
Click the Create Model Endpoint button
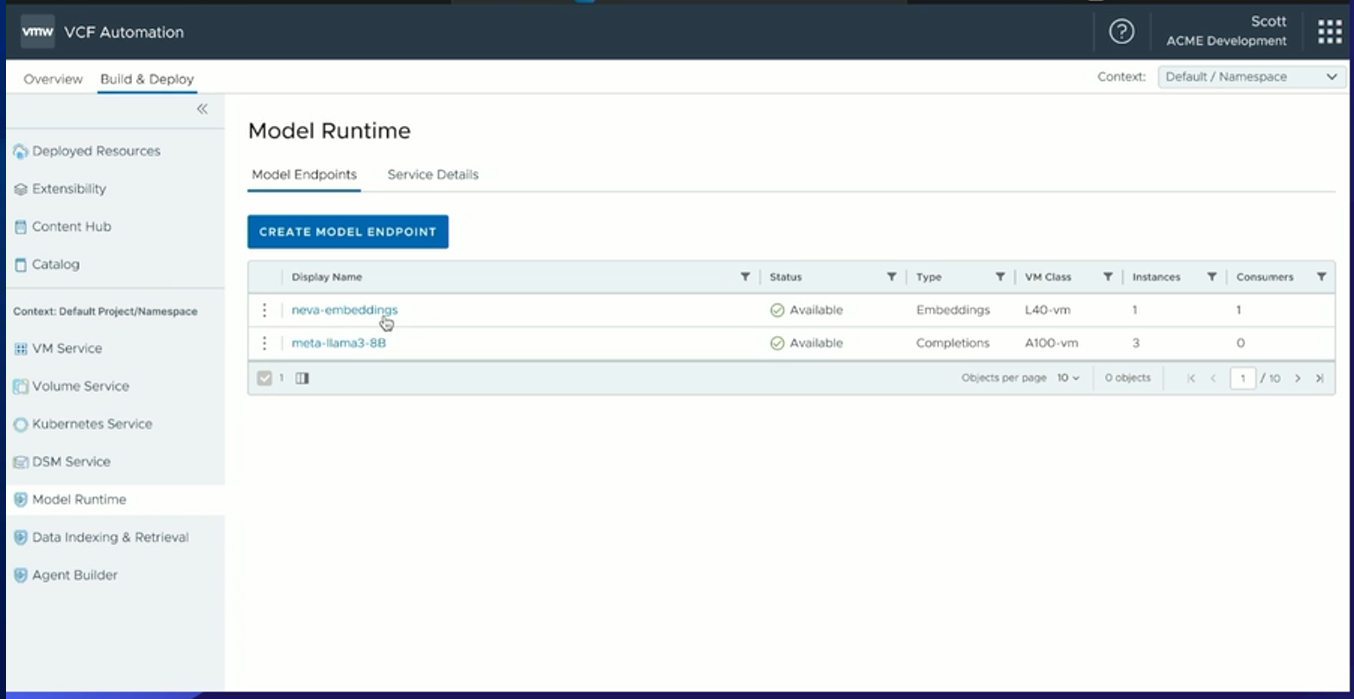[x=348, y=231]
